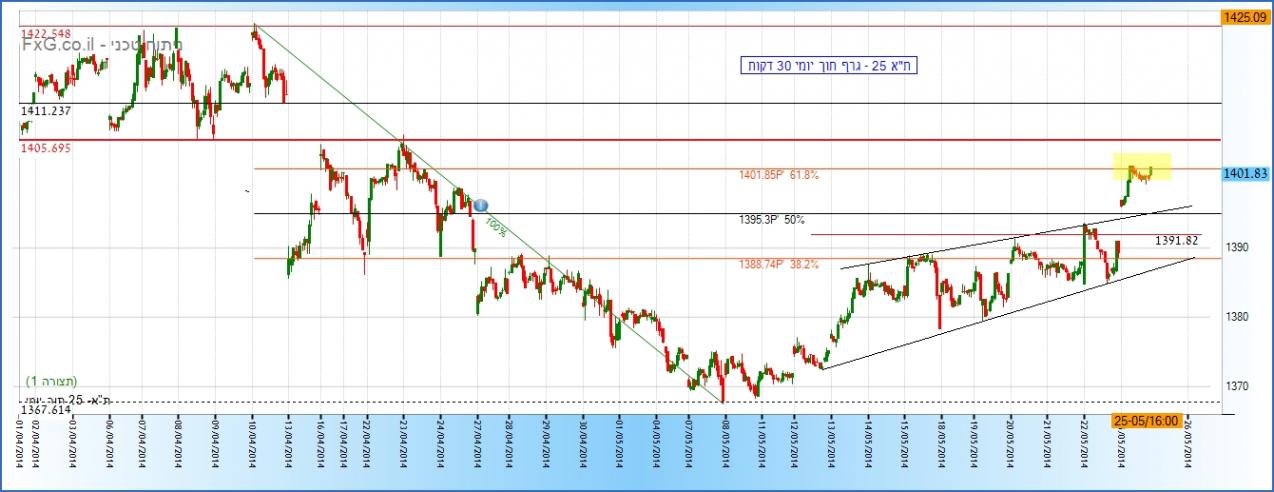
Task: Click the 1367.614 dotted support label
Action: pyautogui.click(x=45, y=409)
